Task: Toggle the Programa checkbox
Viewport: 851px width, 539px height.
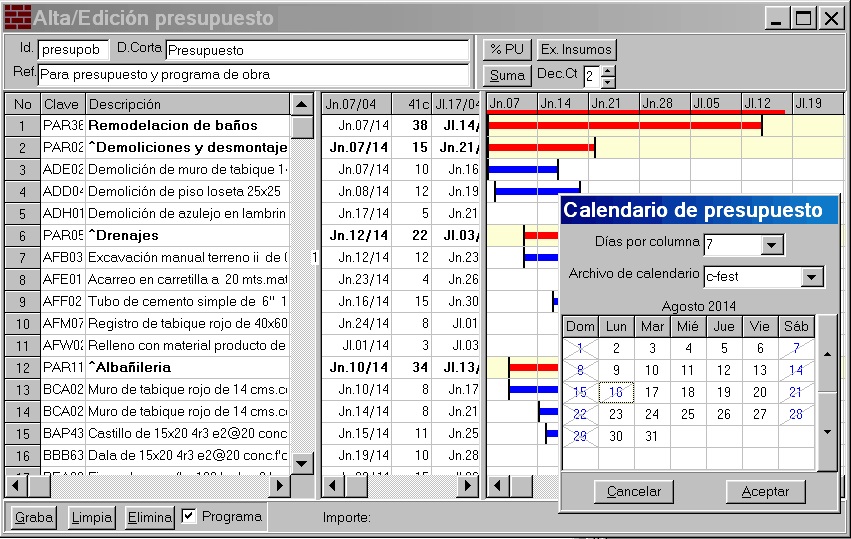Action: click(x=190, y=517)
